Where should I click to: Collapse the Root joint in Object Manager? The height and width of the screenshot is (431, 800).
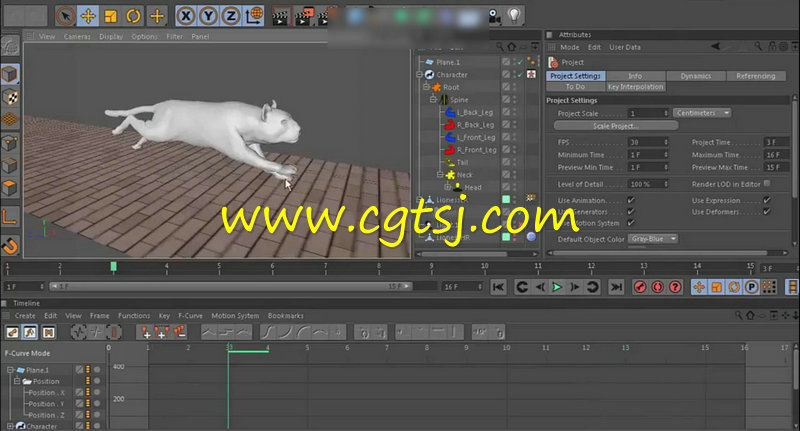(x=426, y=87)
